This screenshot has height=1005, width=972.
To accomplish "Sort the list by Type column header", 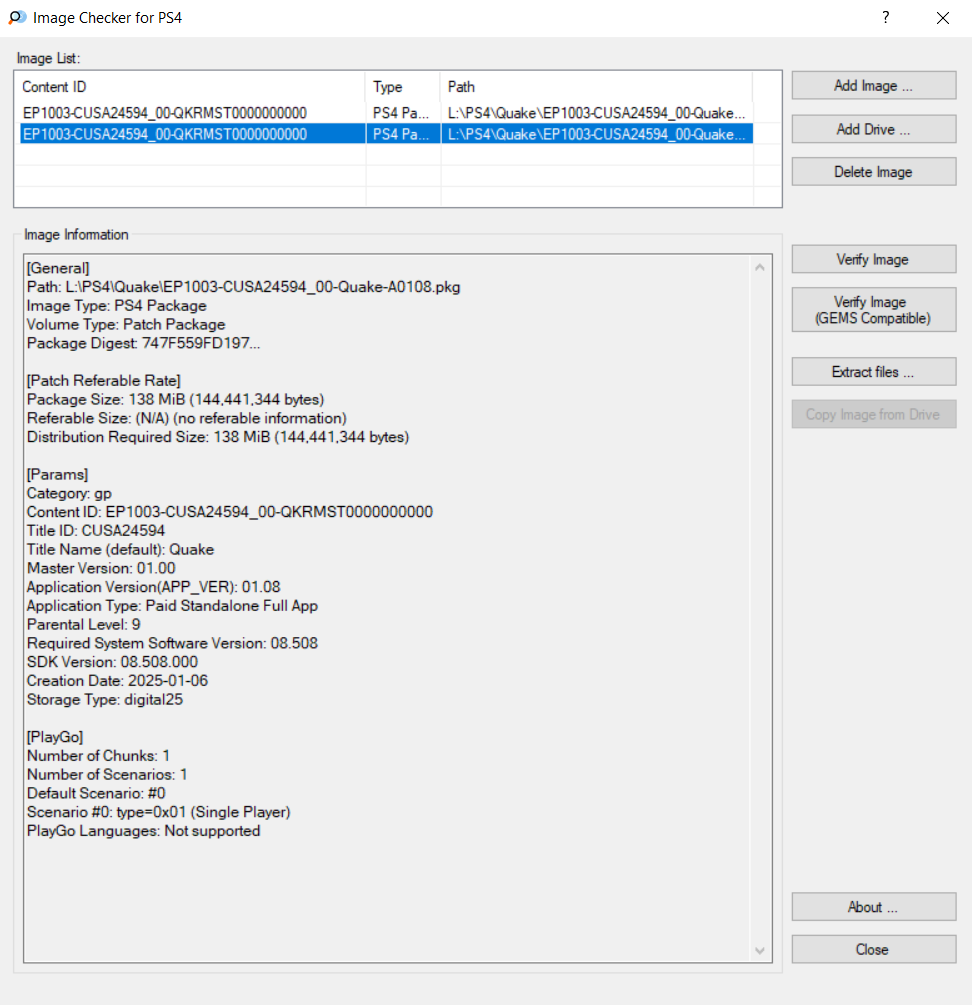I will pos(403,87).
